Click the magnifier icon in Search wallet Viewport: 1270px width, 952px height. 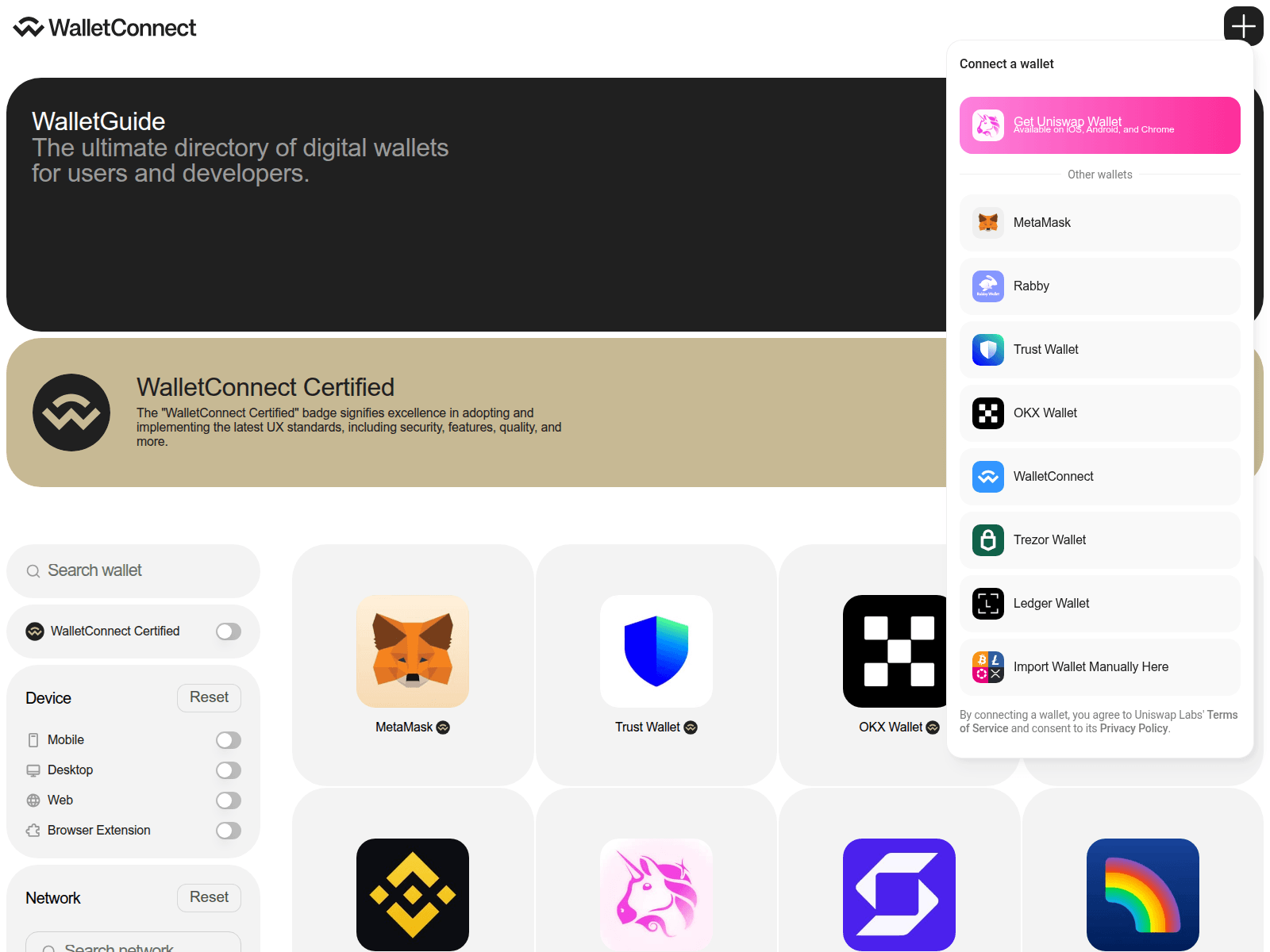click(x=33, y=571)
